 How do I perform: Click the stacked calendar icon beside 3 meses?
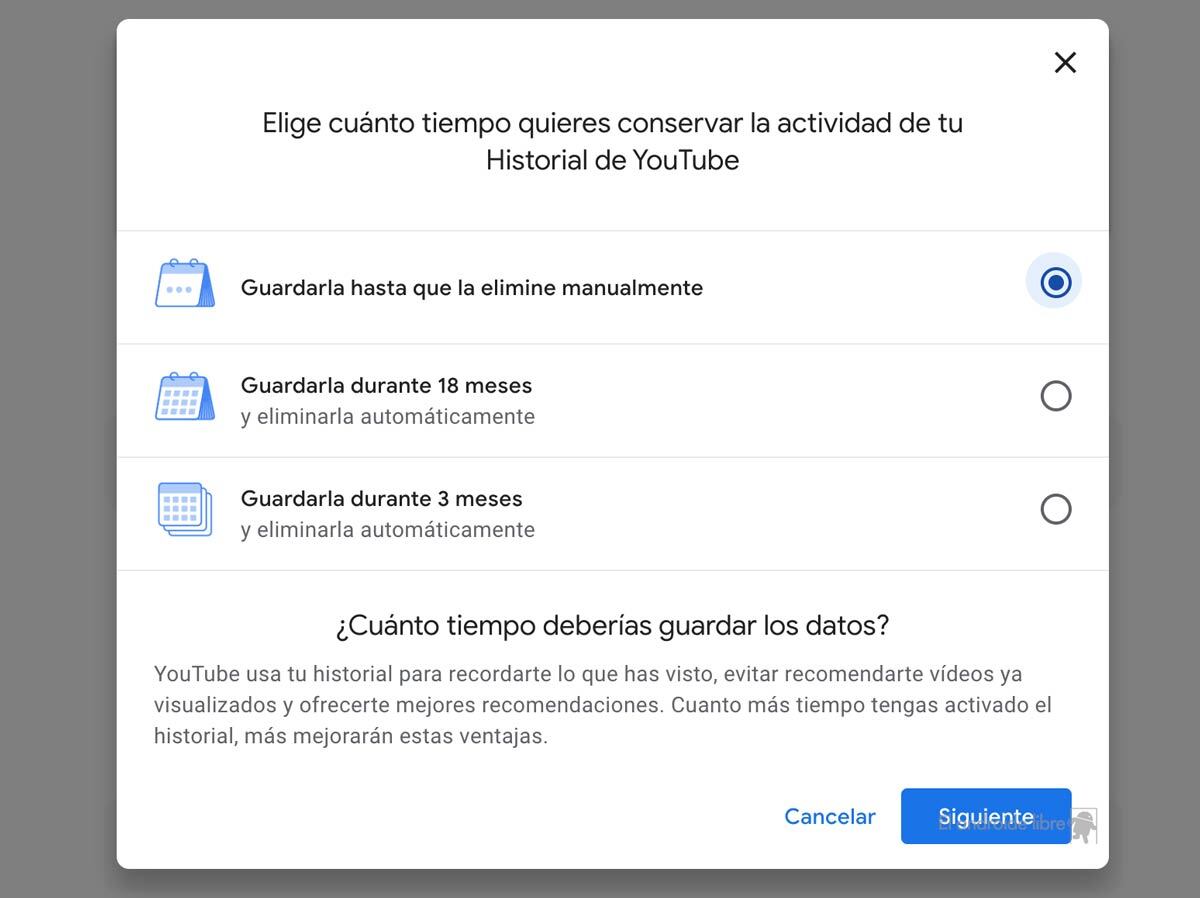point(184,510)
